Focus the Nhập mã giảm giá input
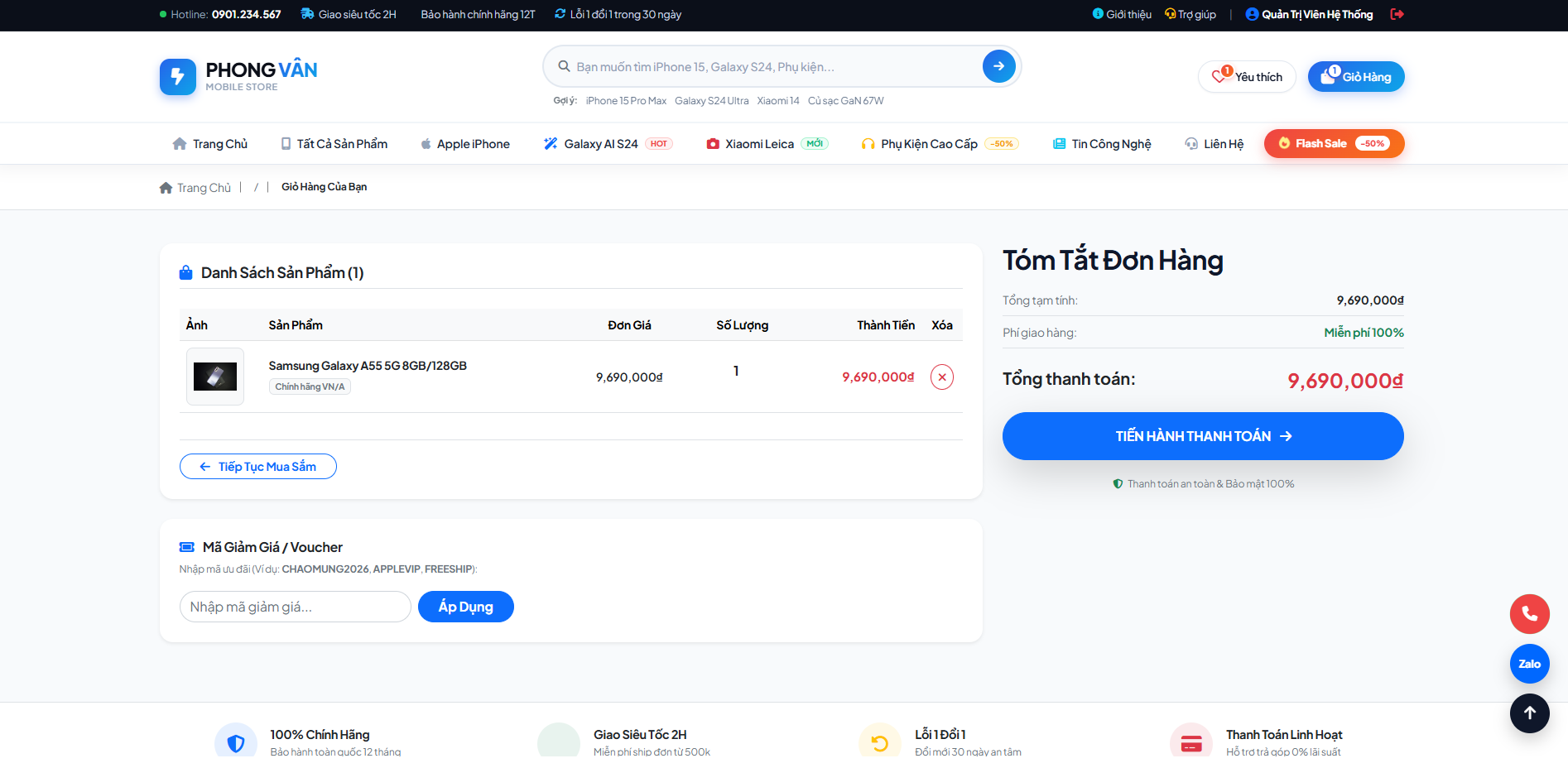Image resolution: width=1568 pixels, height=768 pixels. [x=296, y=607]
